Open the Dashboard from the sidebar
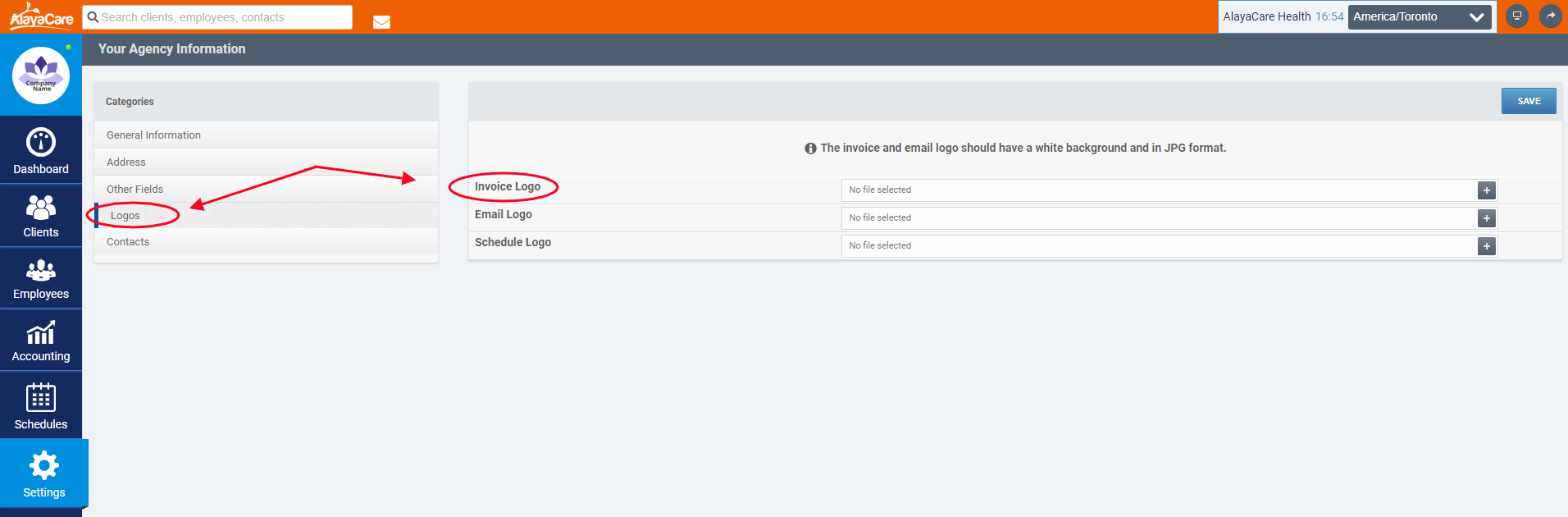 pos(41,151)
